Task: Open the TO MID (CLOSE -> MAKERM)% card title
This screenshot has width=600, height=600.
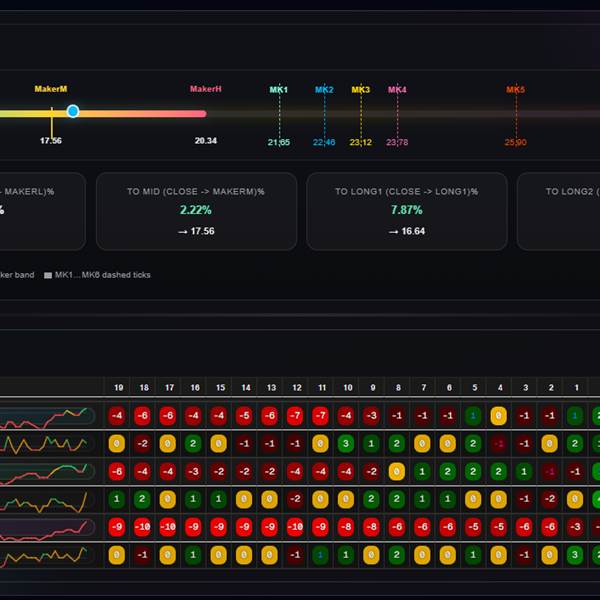Action: coord(196,191)
